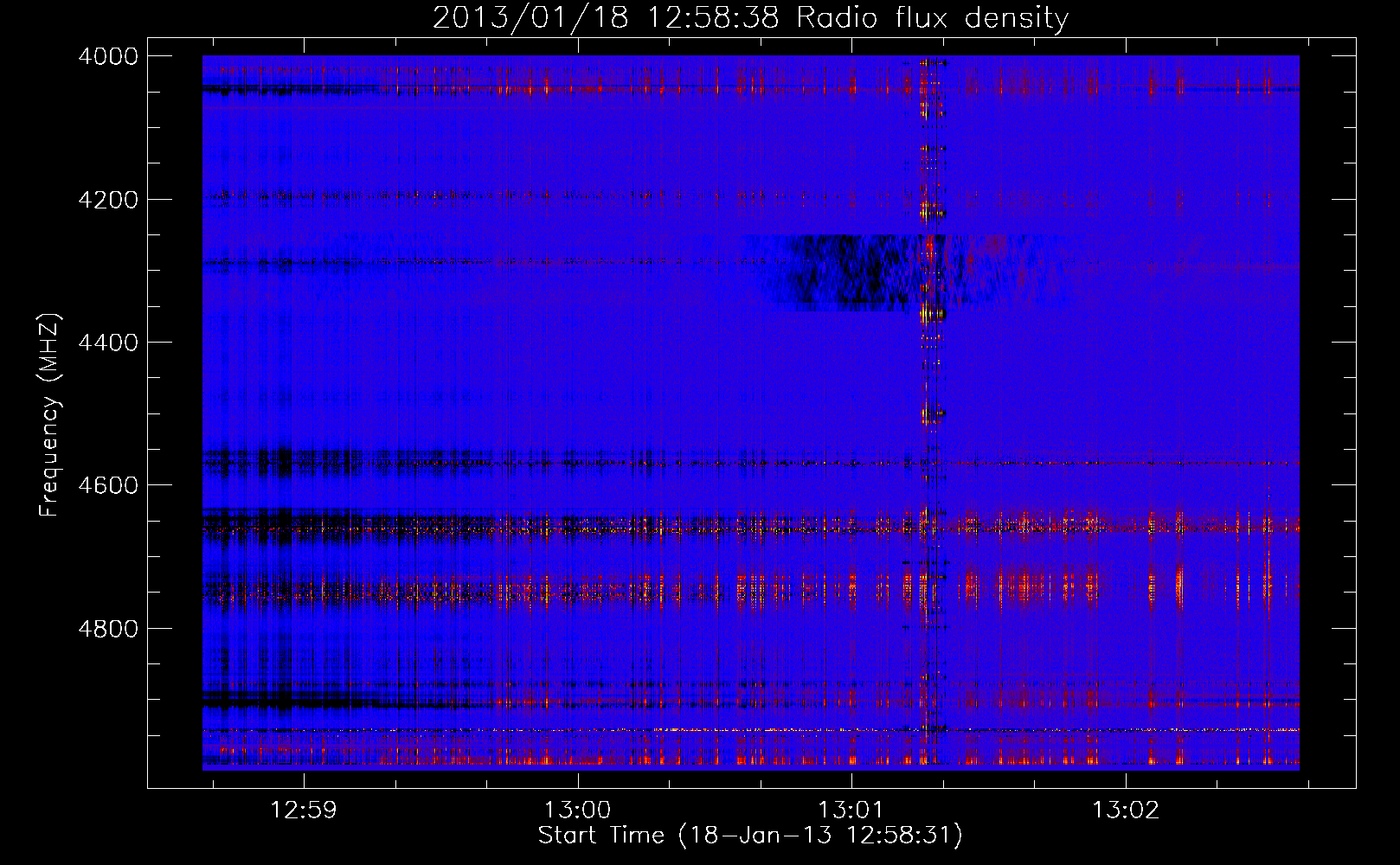The width and height of the screenshot is (1400, 865).
Task: Click the 4800 frequency tick label
Action: point(108,628)
